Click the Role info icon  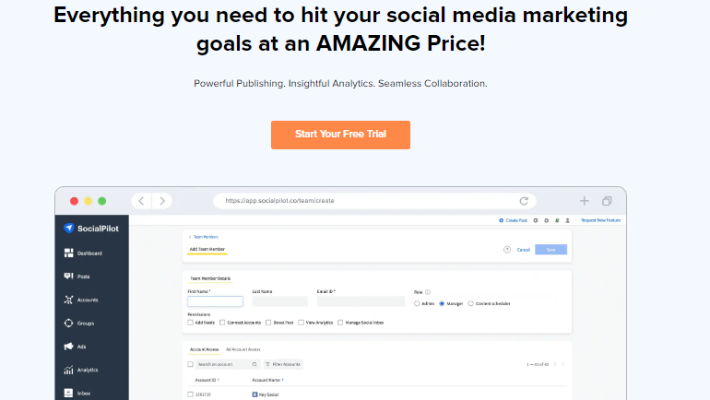pyautogui.click(x=427, y=292)
